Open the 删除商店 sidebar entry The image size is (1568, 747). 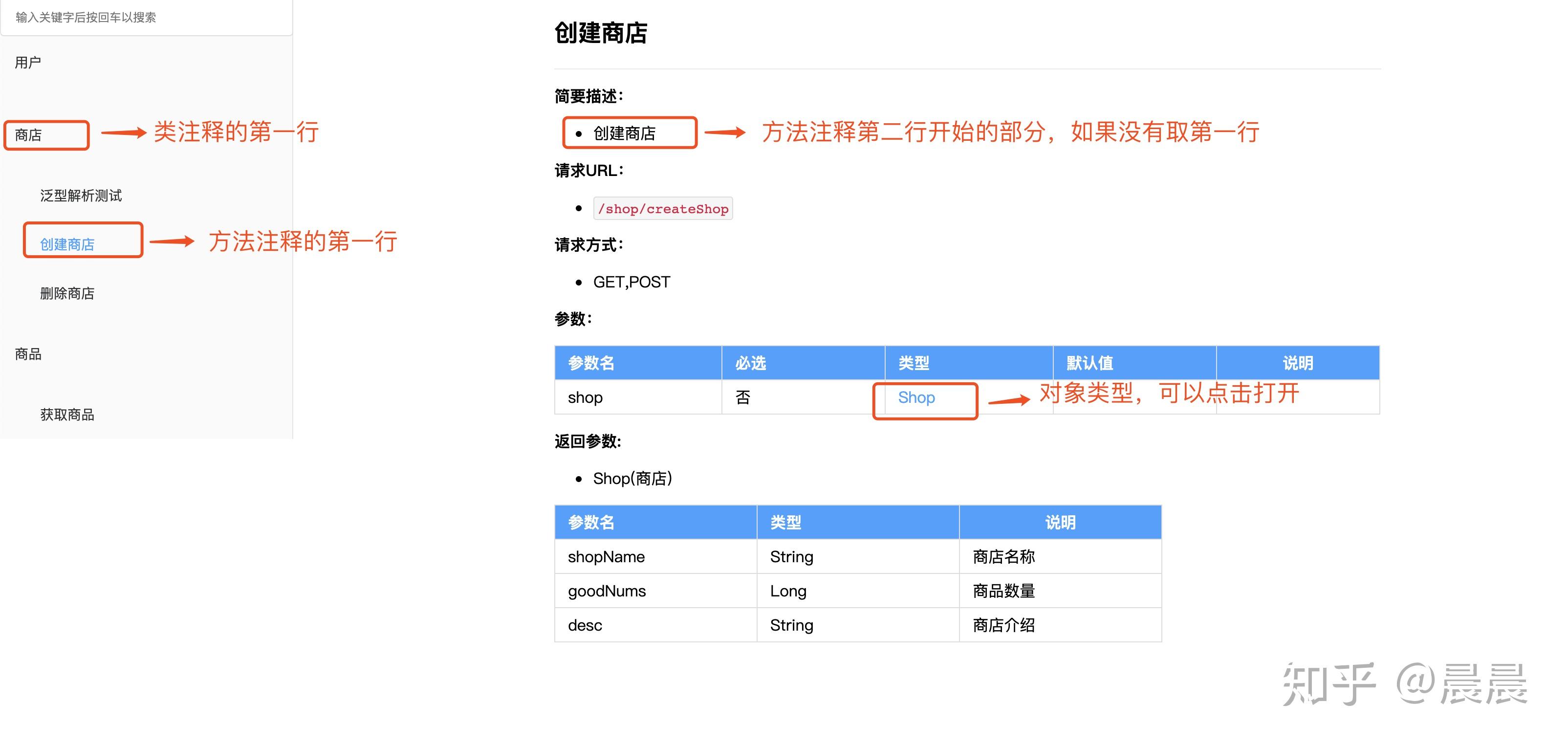[x=67, y=293]
